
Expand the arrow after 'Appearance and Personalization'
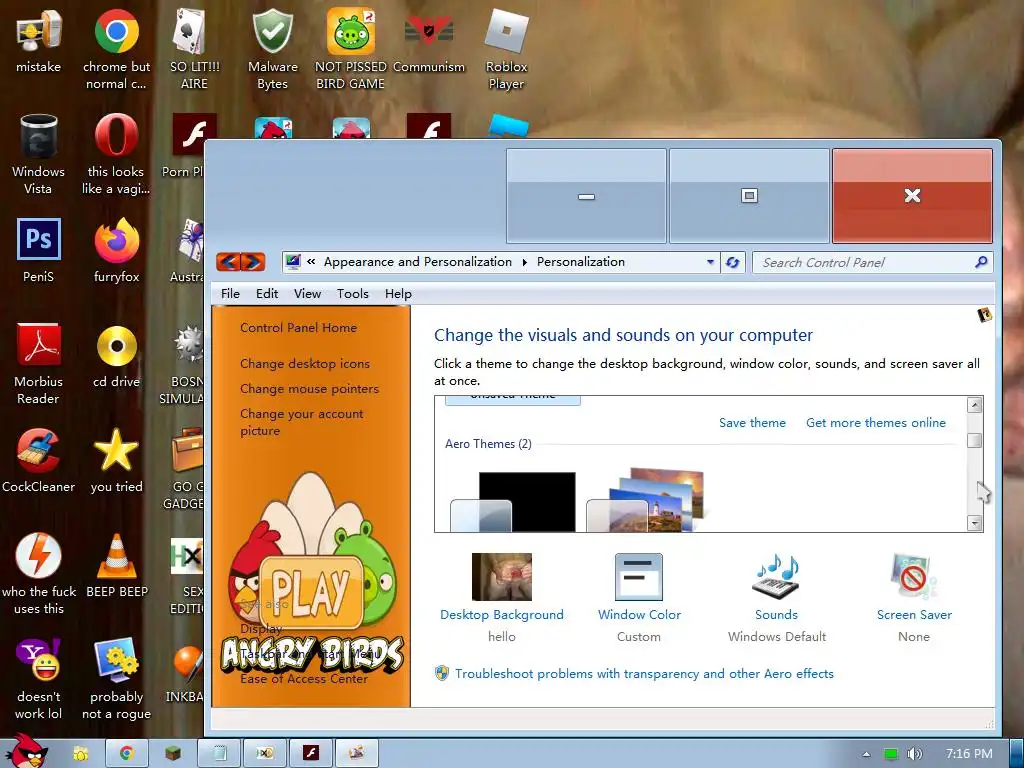[524, 262]
